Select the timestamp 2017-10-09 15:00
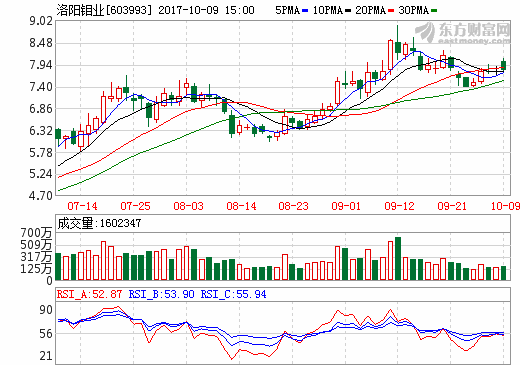The height and width of the screenshot is (365, 520). (x=206, y=10)
